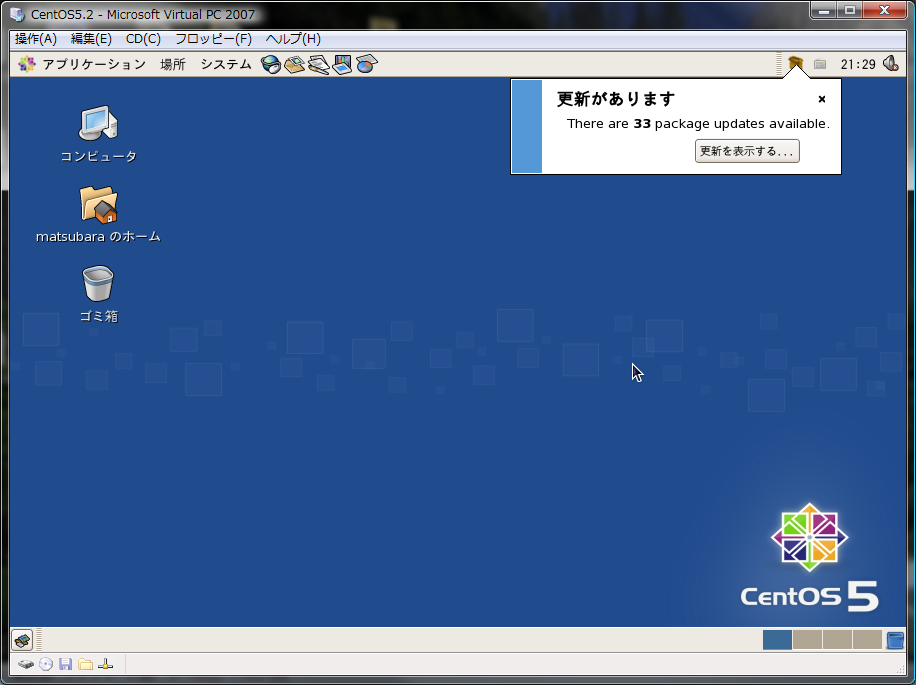Screen dimensions: 916x685
Task: Click the package updater tray icon
Action: (795, 63)
